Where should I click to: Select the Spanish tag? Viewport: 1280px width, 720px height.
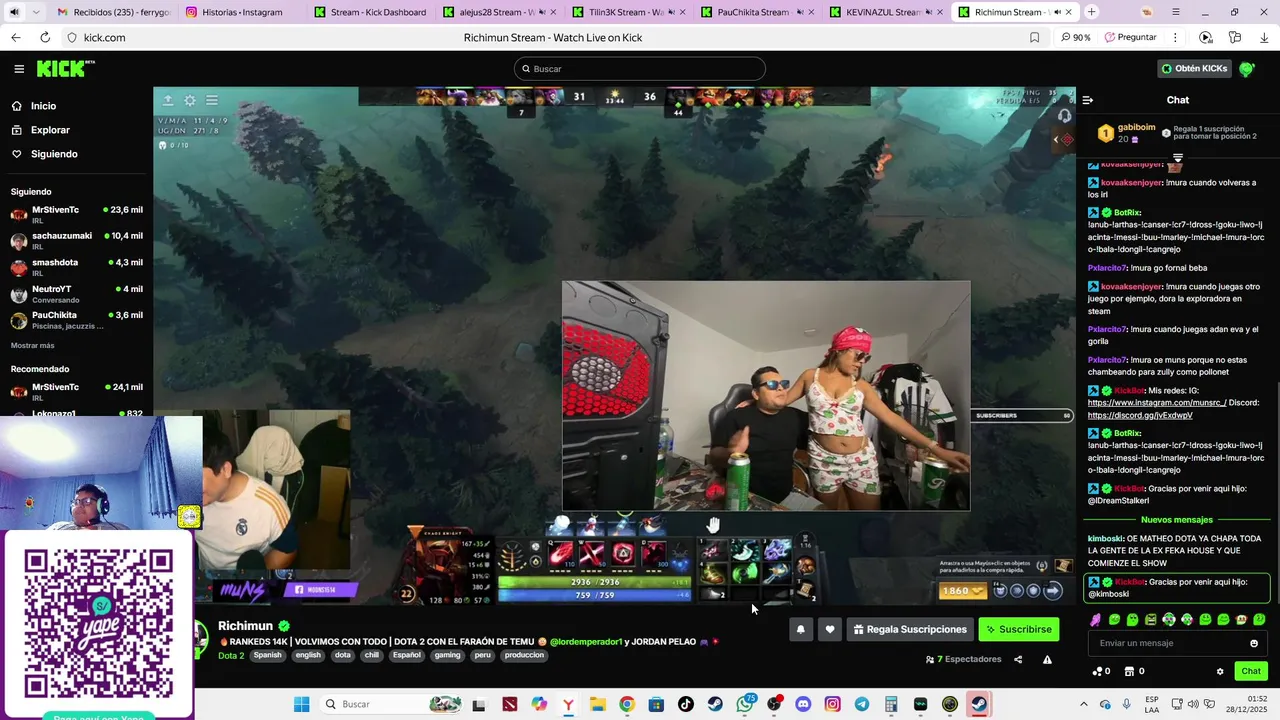(267, 656)
